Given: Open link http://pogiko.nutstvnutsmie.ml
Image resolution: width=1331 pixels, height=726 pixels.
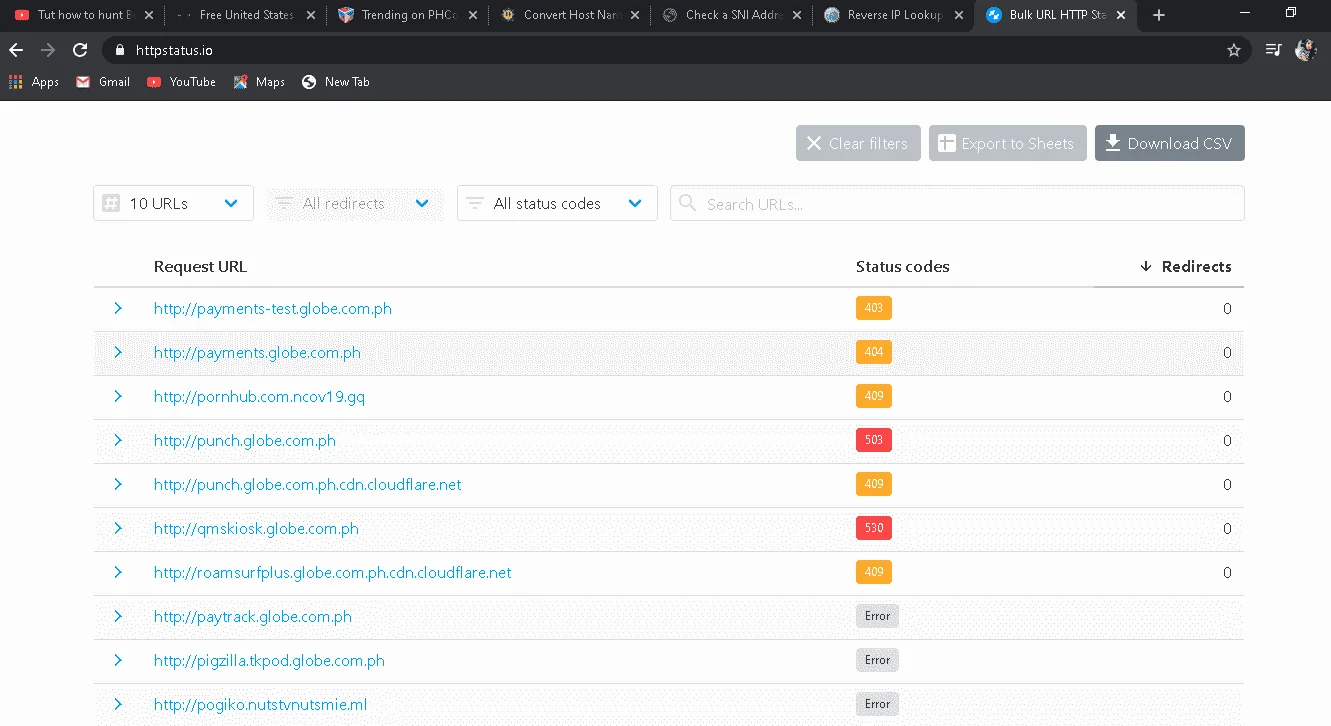Looking at the screenshot, I should tap(260, 705).
